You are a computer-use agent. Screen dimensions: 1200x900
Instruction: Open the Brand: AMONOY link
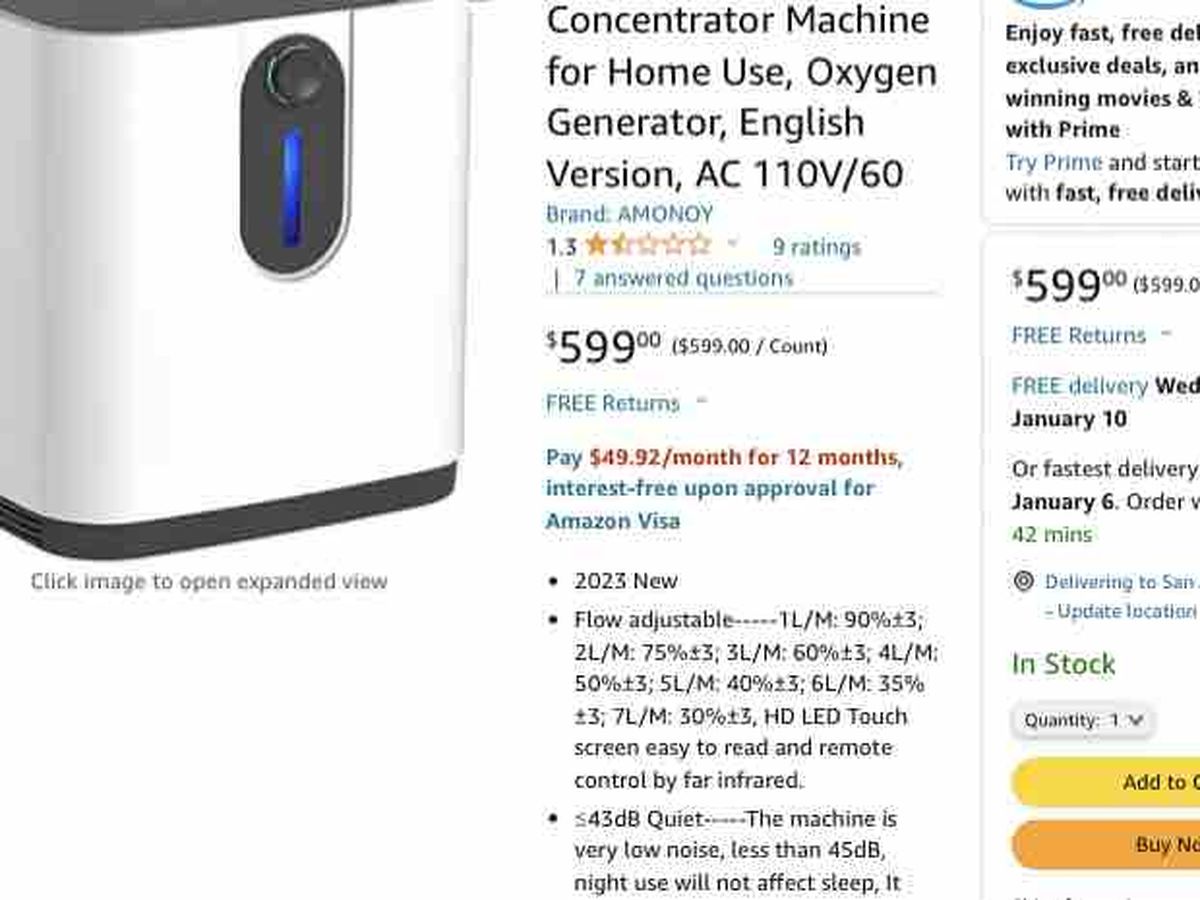(x=629, y=214)
